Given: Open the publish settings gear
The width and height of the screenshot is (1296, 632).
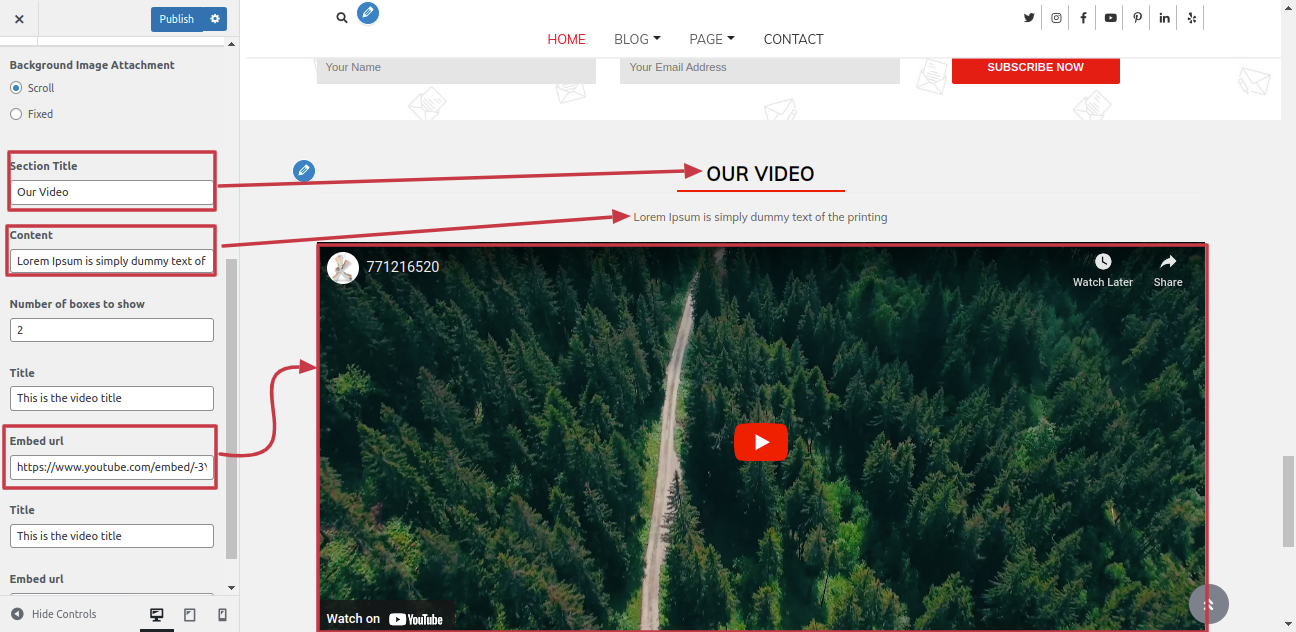Looking at the screenshot, I should click(x=215, y=19).
